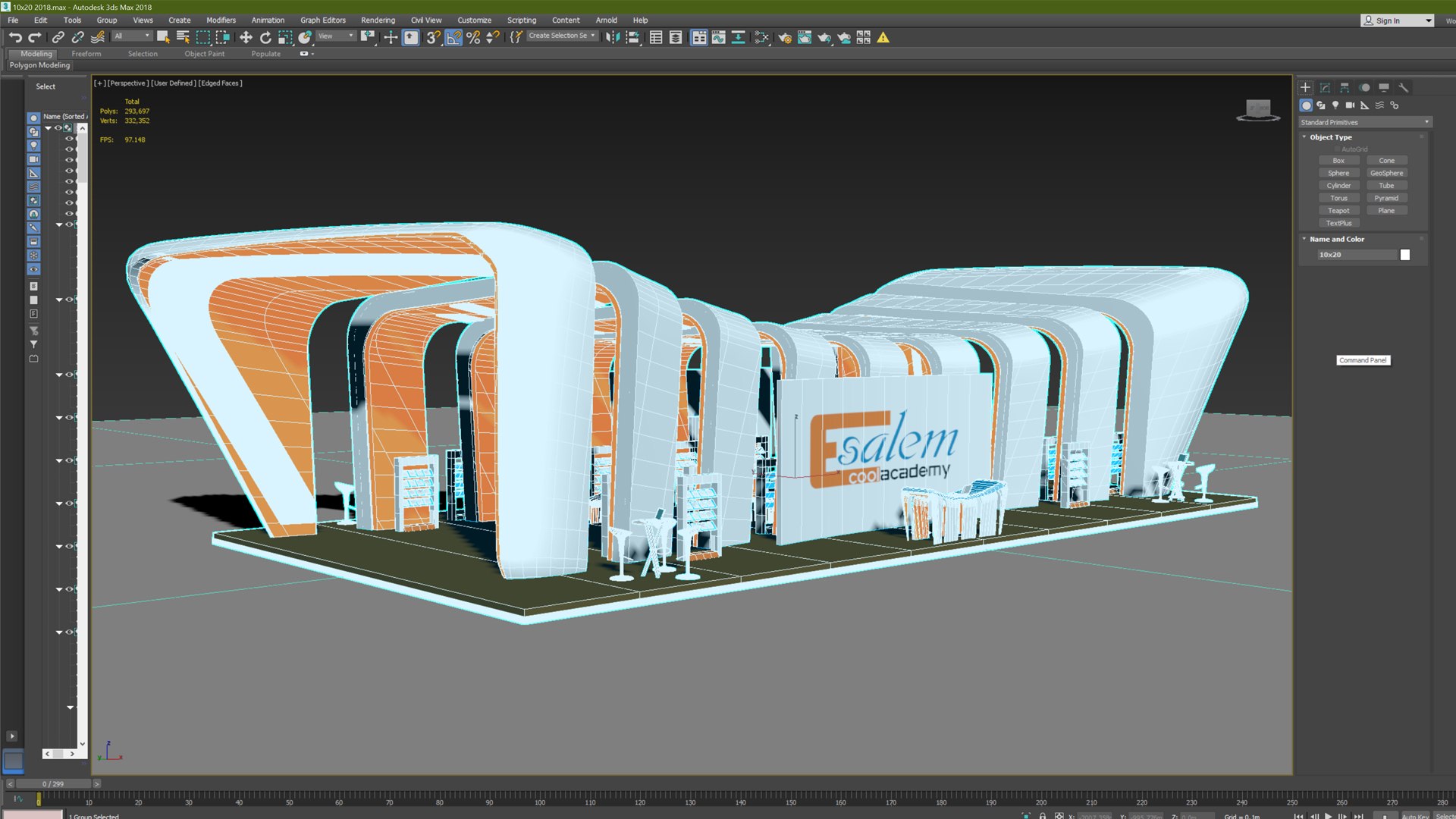Choose the Select and Rotate tool
This screenshot has width=1456, height=819.
pyautogui.click(x=265, y=37)
